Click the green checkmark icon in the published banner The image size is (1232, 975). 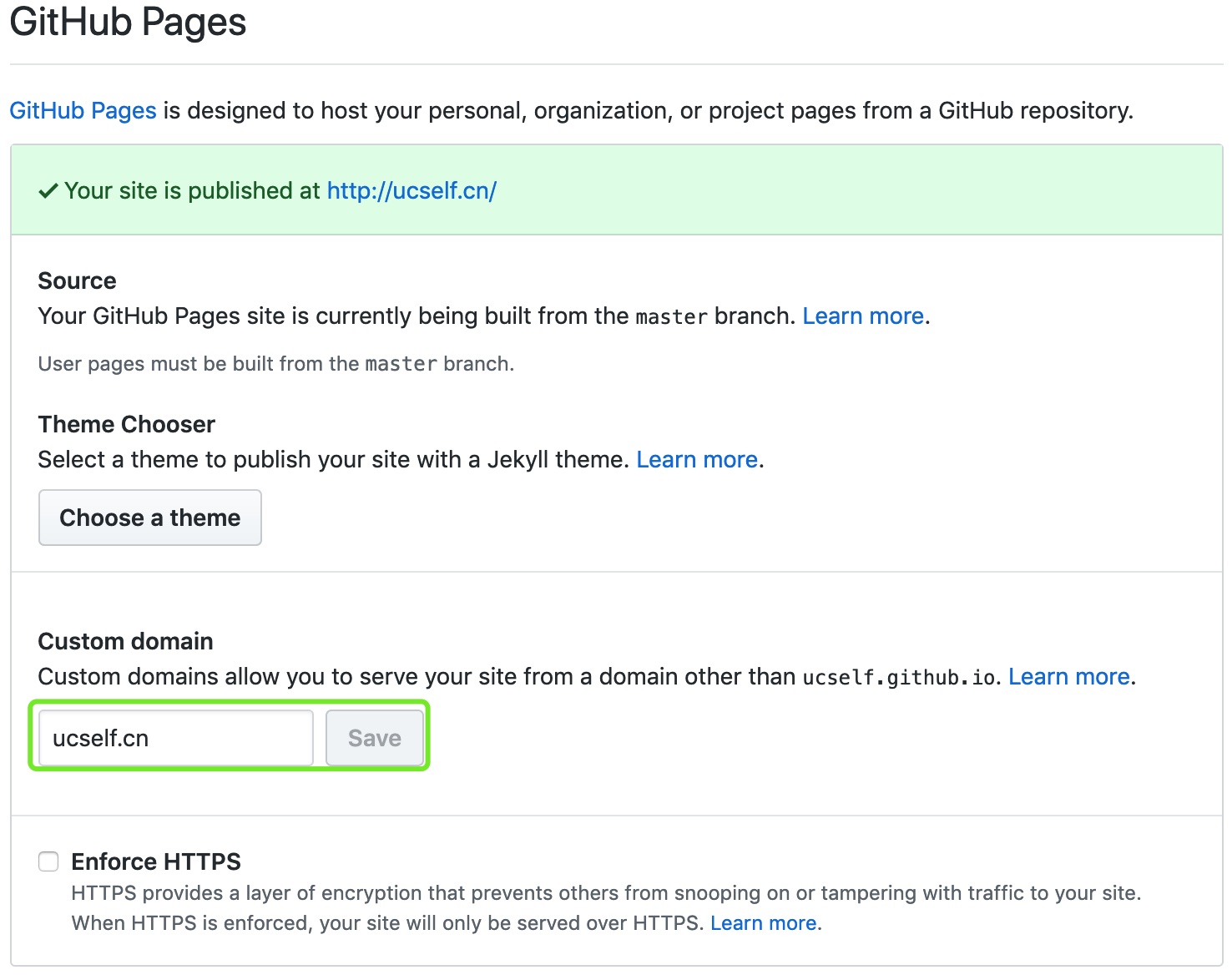(48, 191)
